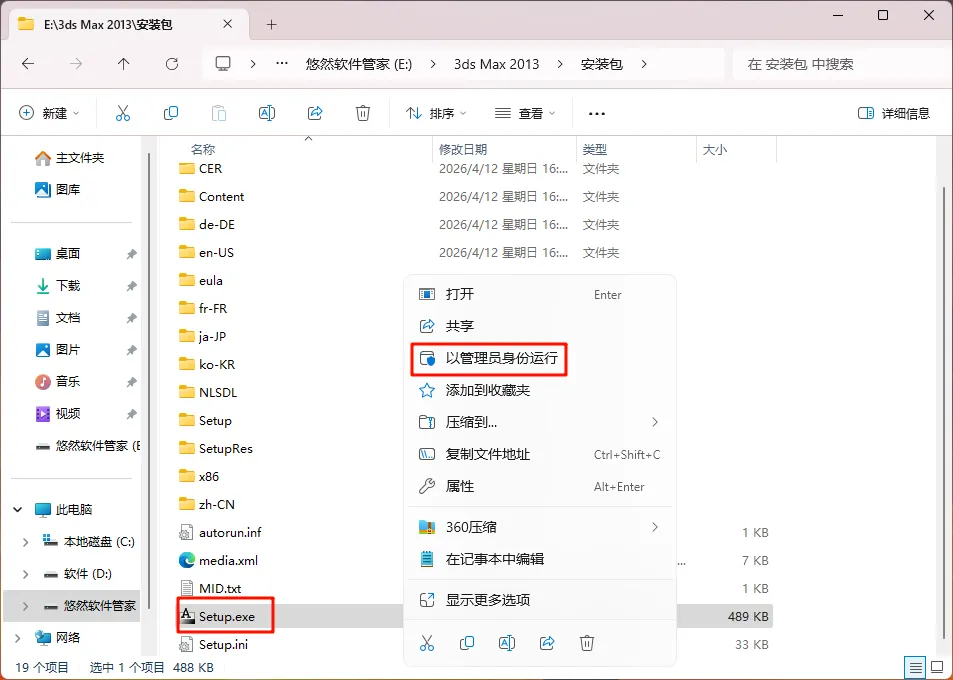Select the Setup.exe file
Screen dimensions: 953x680
pyautogui.click(x=225, y=616)
